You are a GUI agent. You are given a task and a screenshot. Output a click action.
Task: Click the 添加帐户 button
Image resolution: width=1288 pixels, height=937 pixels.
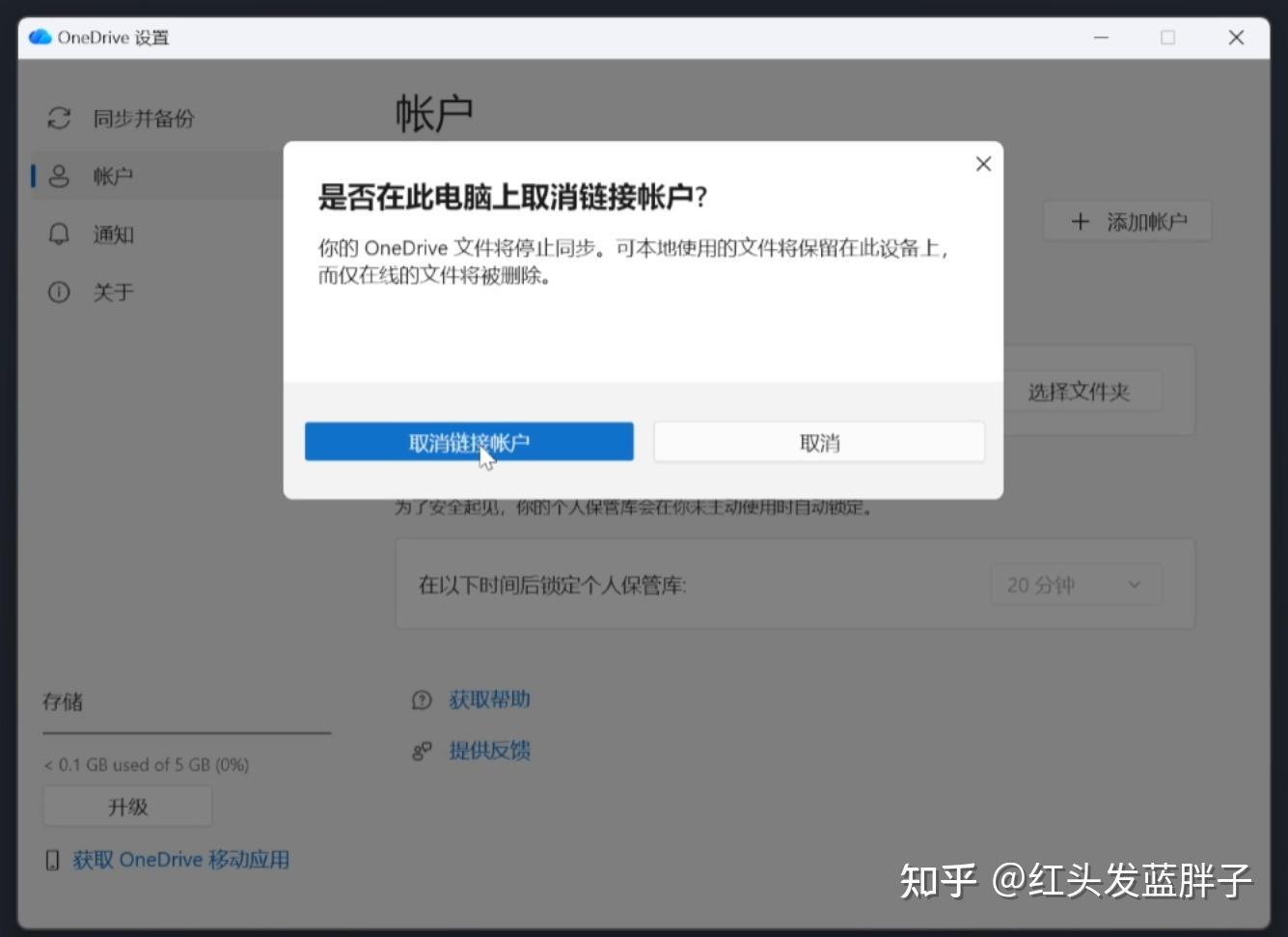pyautogui.click(x=1127, y=222)
